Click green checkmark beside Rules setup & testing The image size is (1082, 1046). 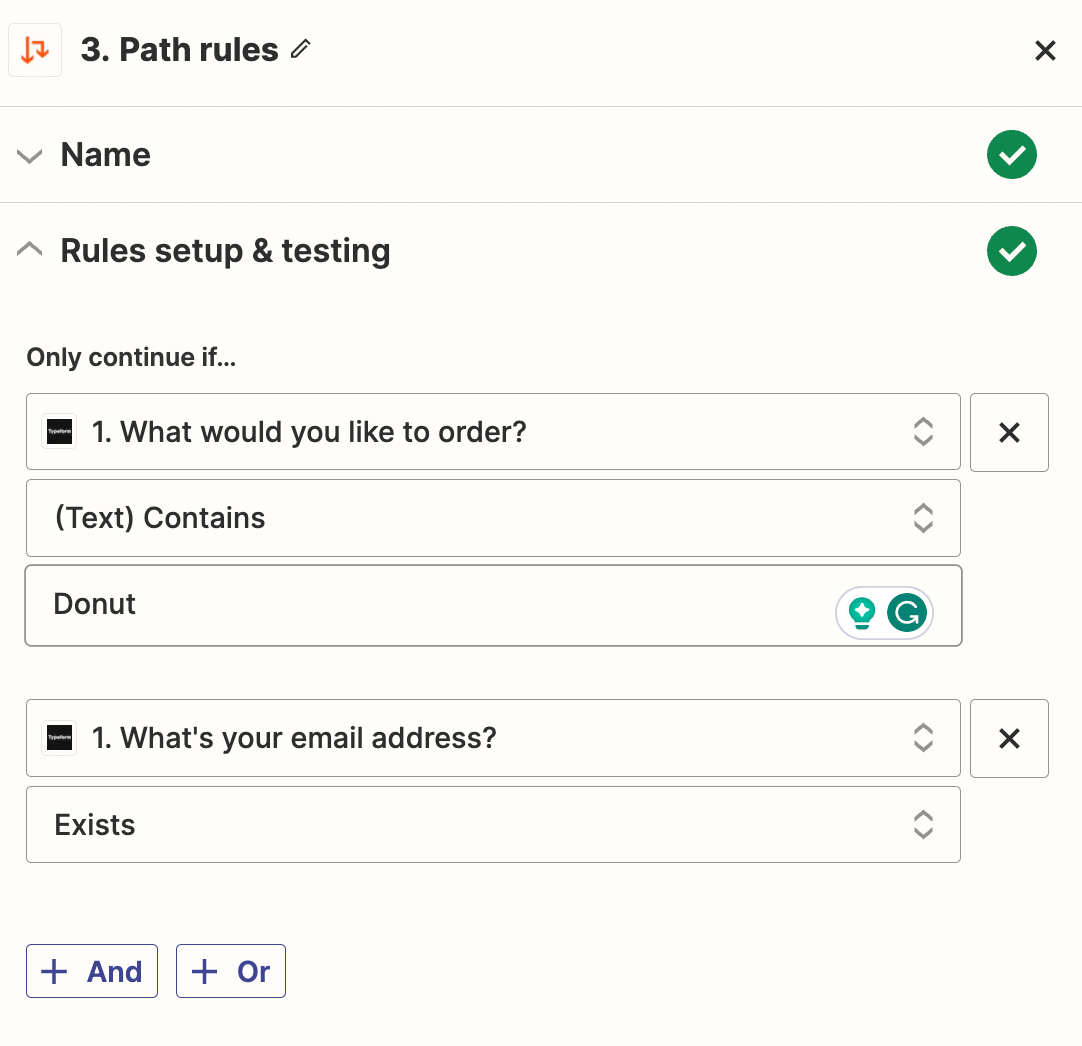[1011, 251]
